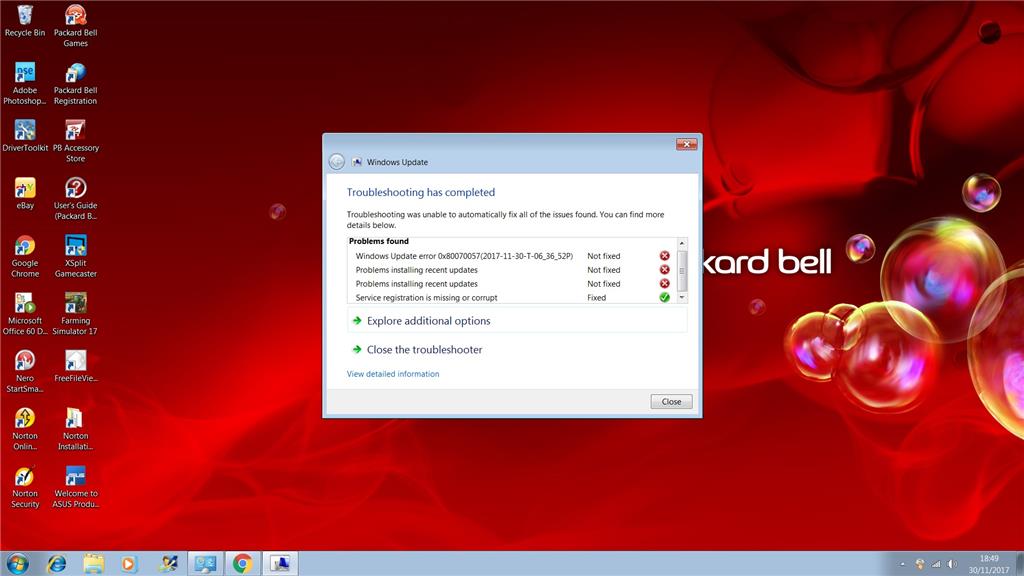Launch DriverToolkit from the desktop
Image resolution: width=1024 pixels, height=576 pixels.
point(25,136)
